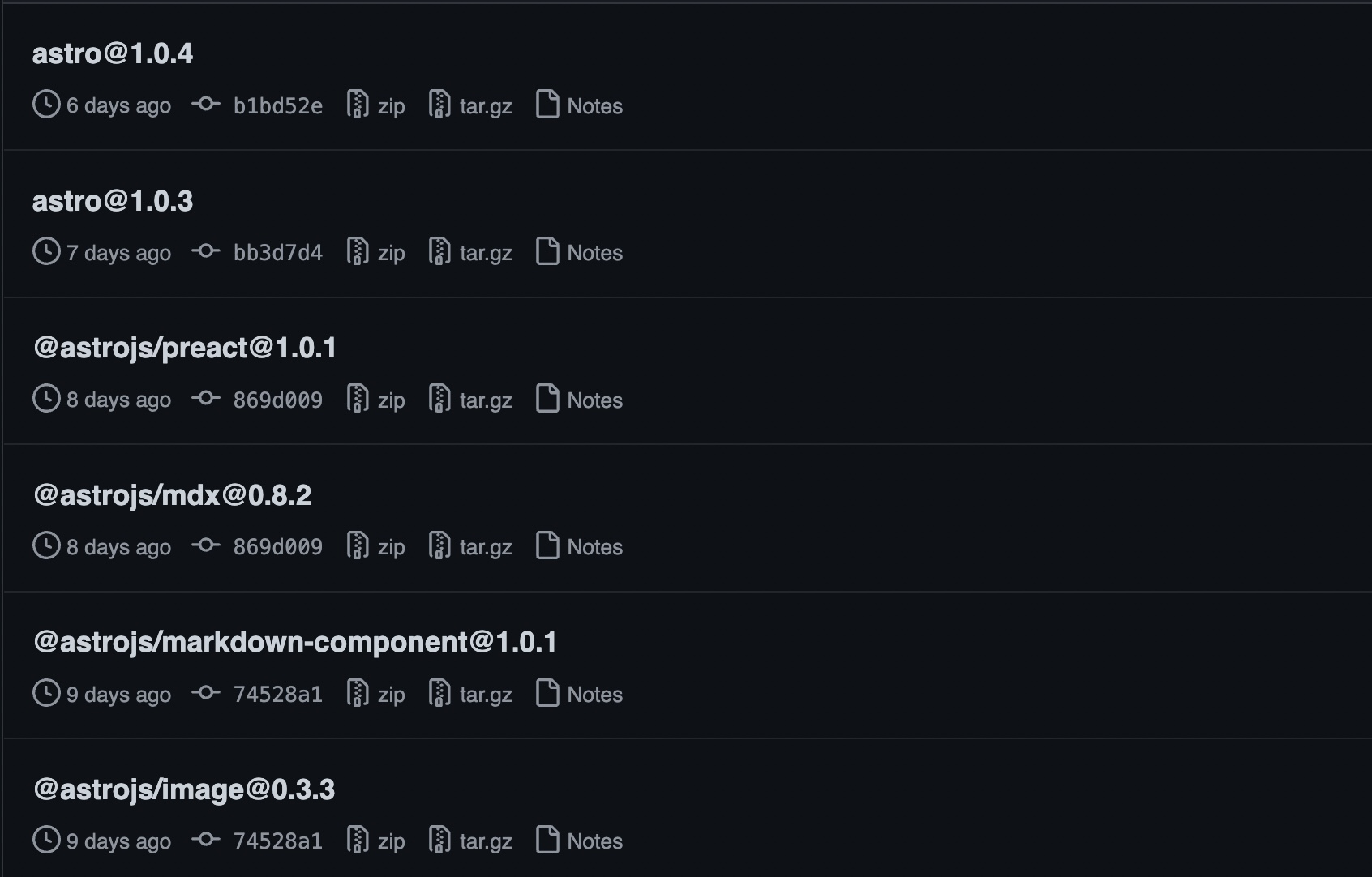The width and height of the screenshot is (1372, 877).
Task: Click zip file icon for @astrojs/mdx@0.8.2
Action: click(358, 546)
